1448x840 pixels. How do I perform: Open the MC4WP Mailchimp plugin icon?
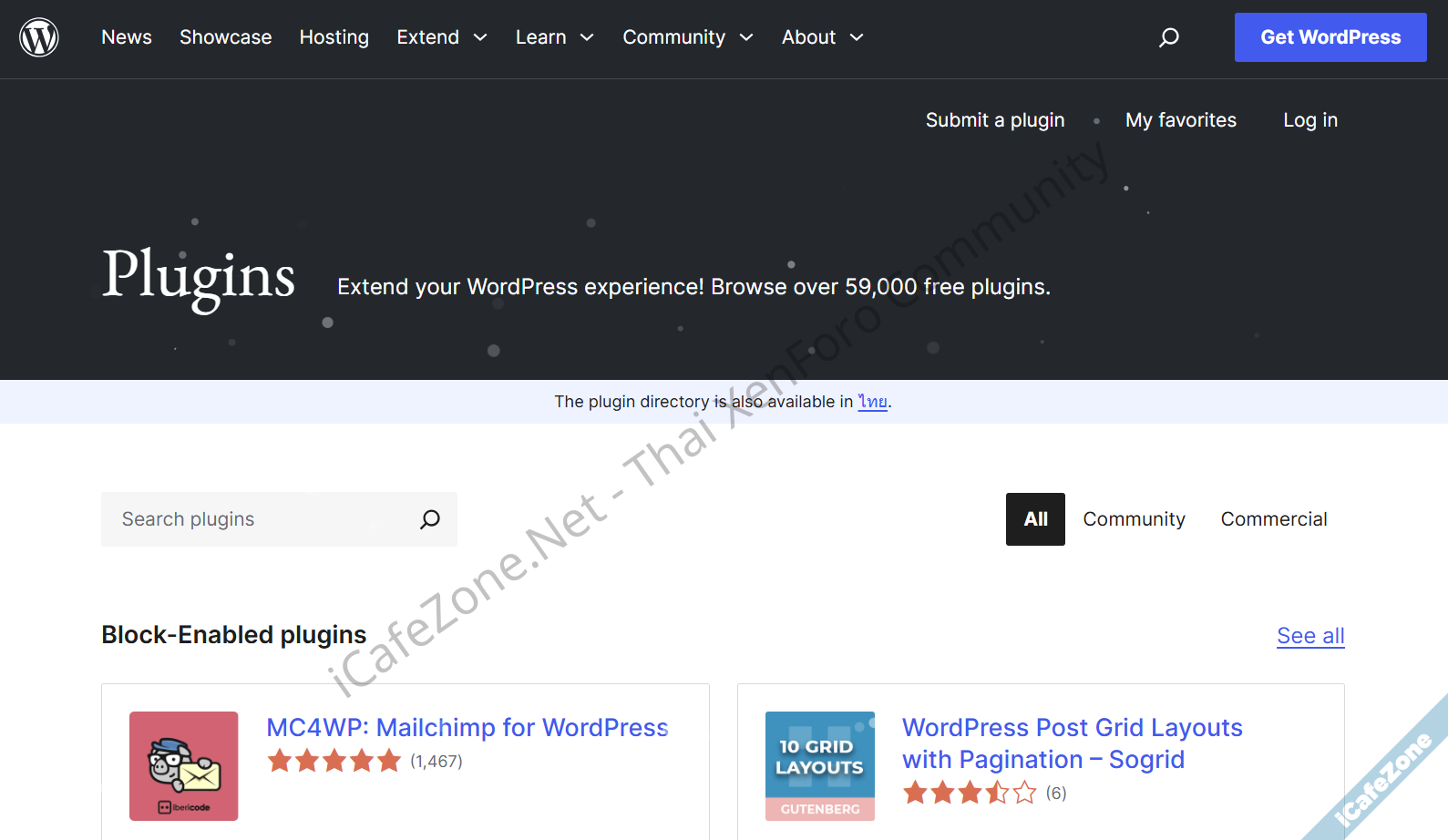[x=183, y=766]
